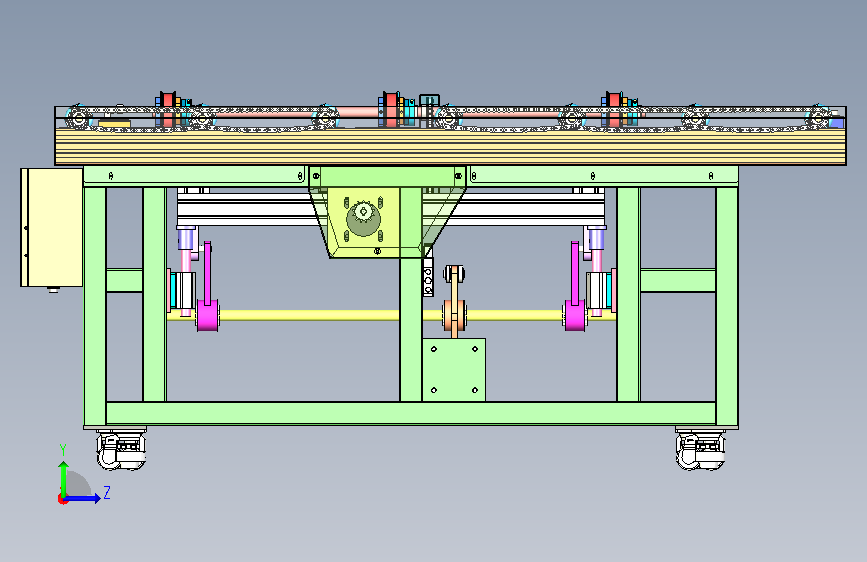
Task: Select the center red coupling on top conveyor
Action: coord(391,109)
